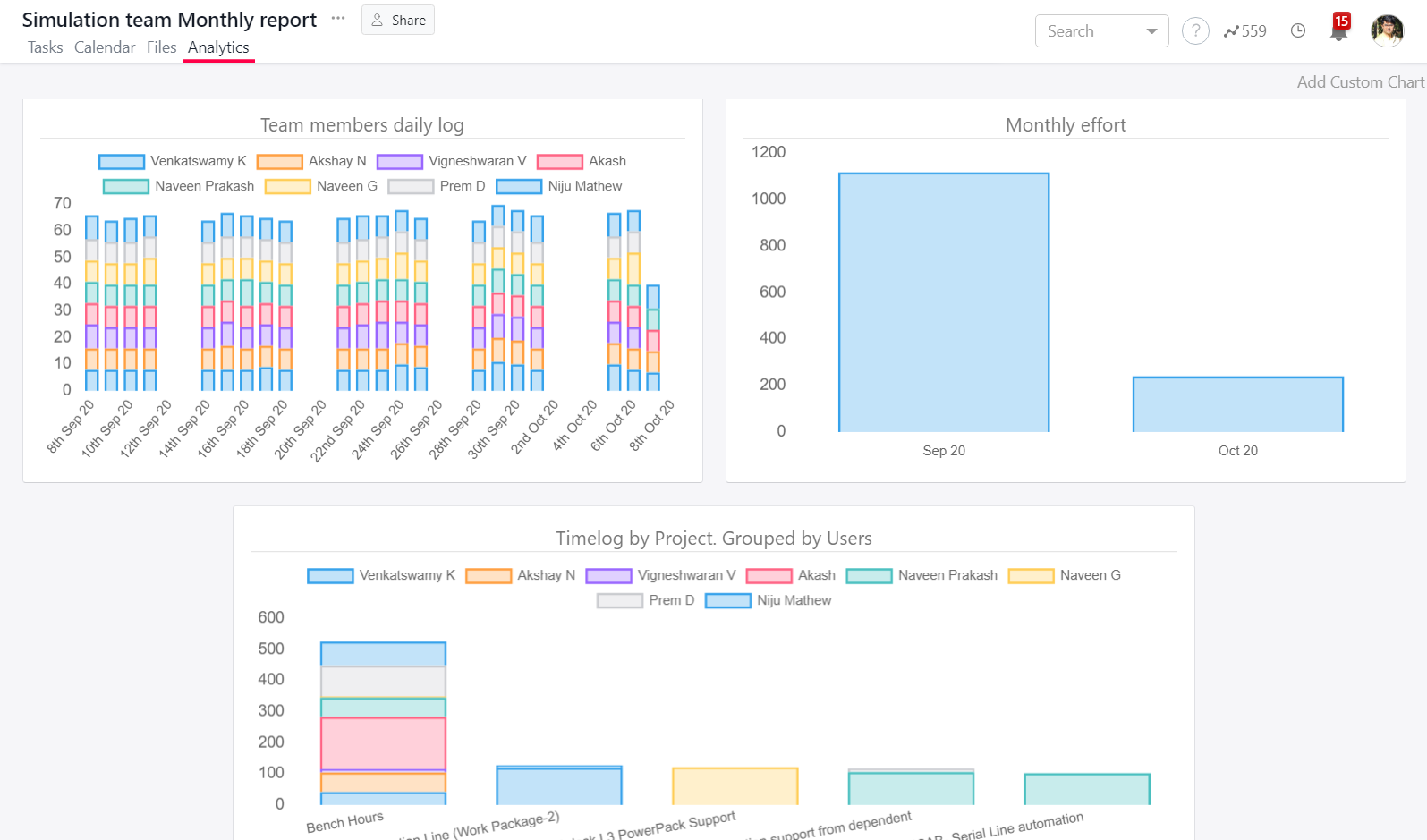
Task: Toggle Venkatswamy K series in daily log legend
Action: pyautogui.click(x=173, y=161)
